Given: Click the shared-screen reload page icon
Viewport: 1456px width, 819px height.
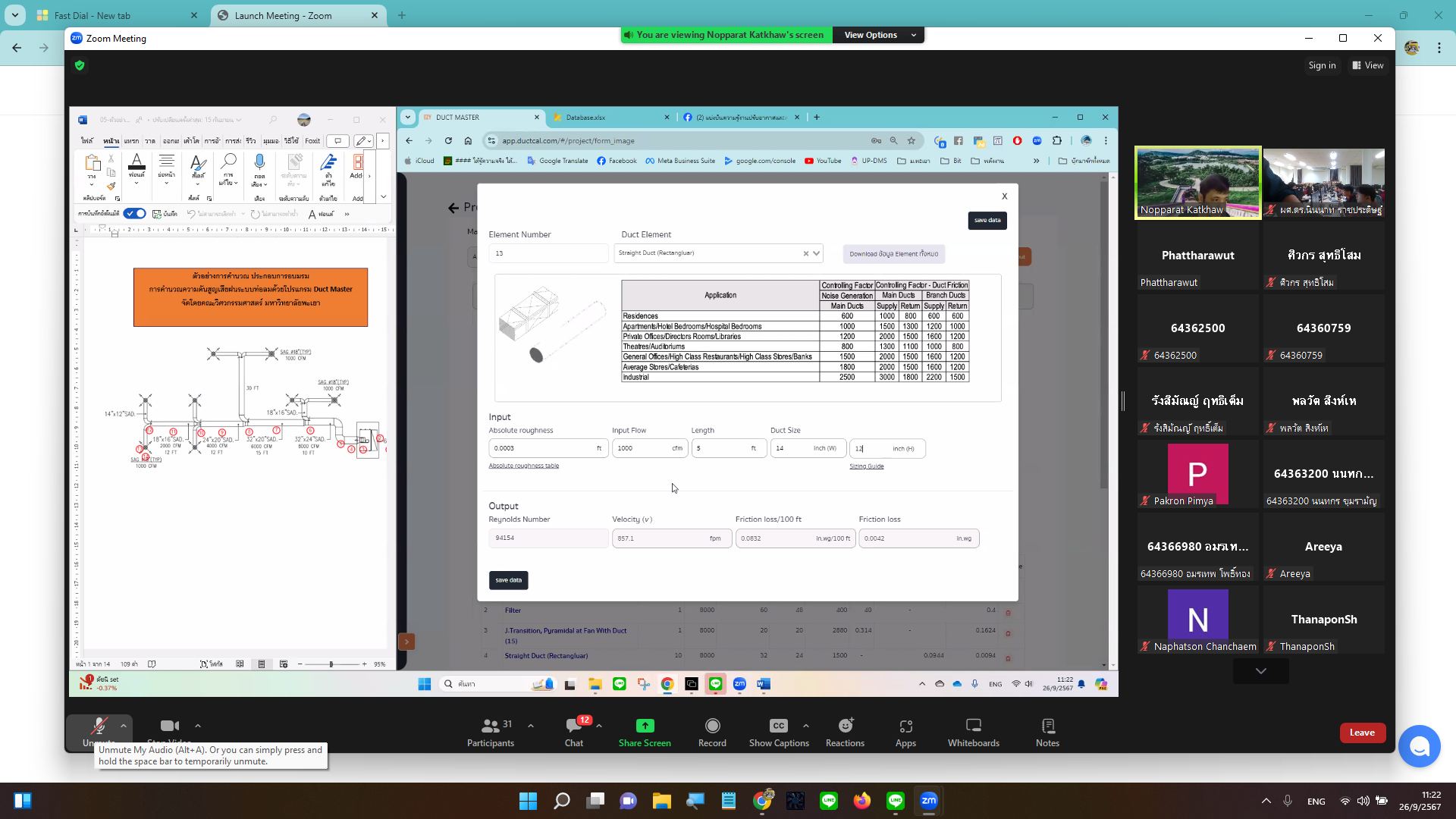Looking at the screenshot, I should pos(448,141).
